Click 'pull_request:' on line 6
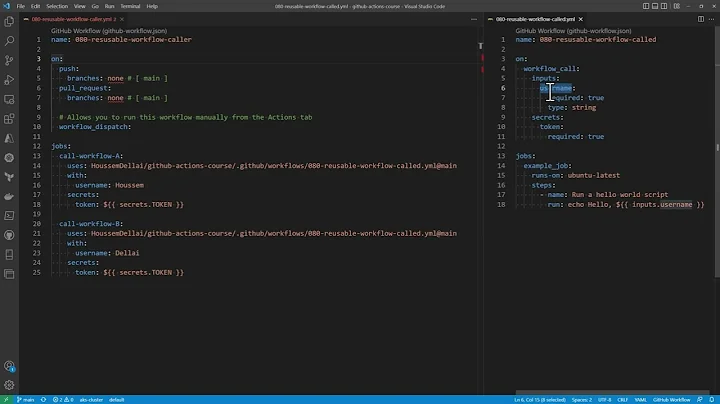720x404 pixels. (85, 88)
